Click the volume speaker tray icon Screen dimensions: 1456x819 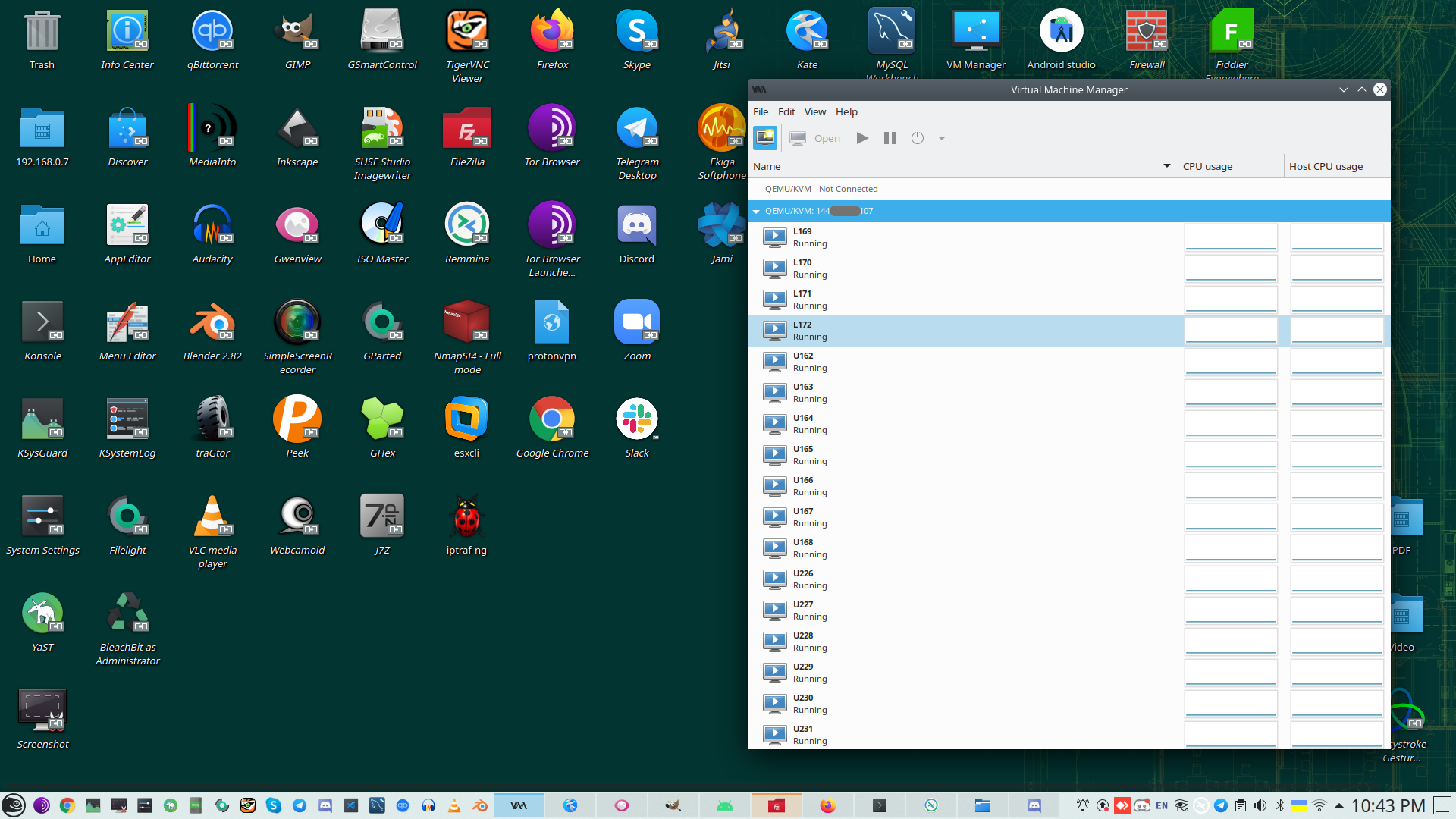[1260, 805]
